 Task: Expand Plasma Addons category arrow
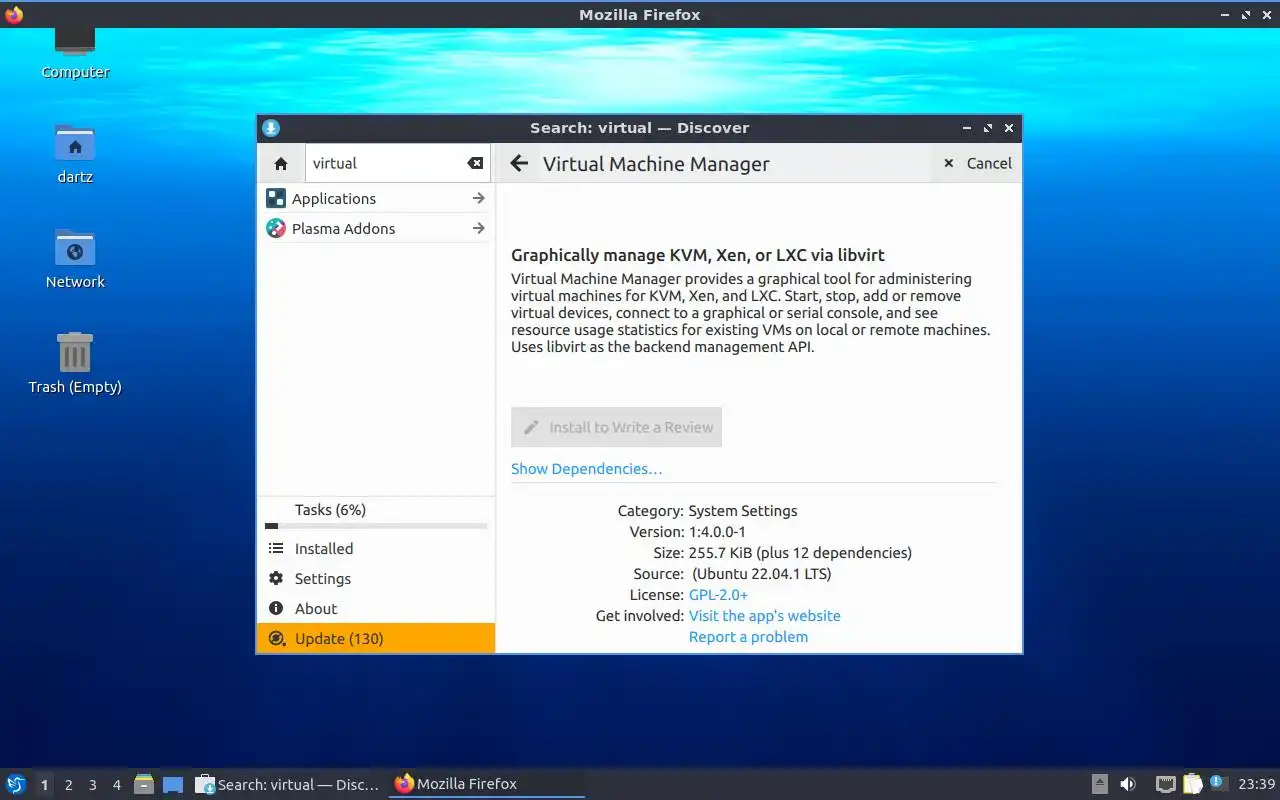click(478, 228)
